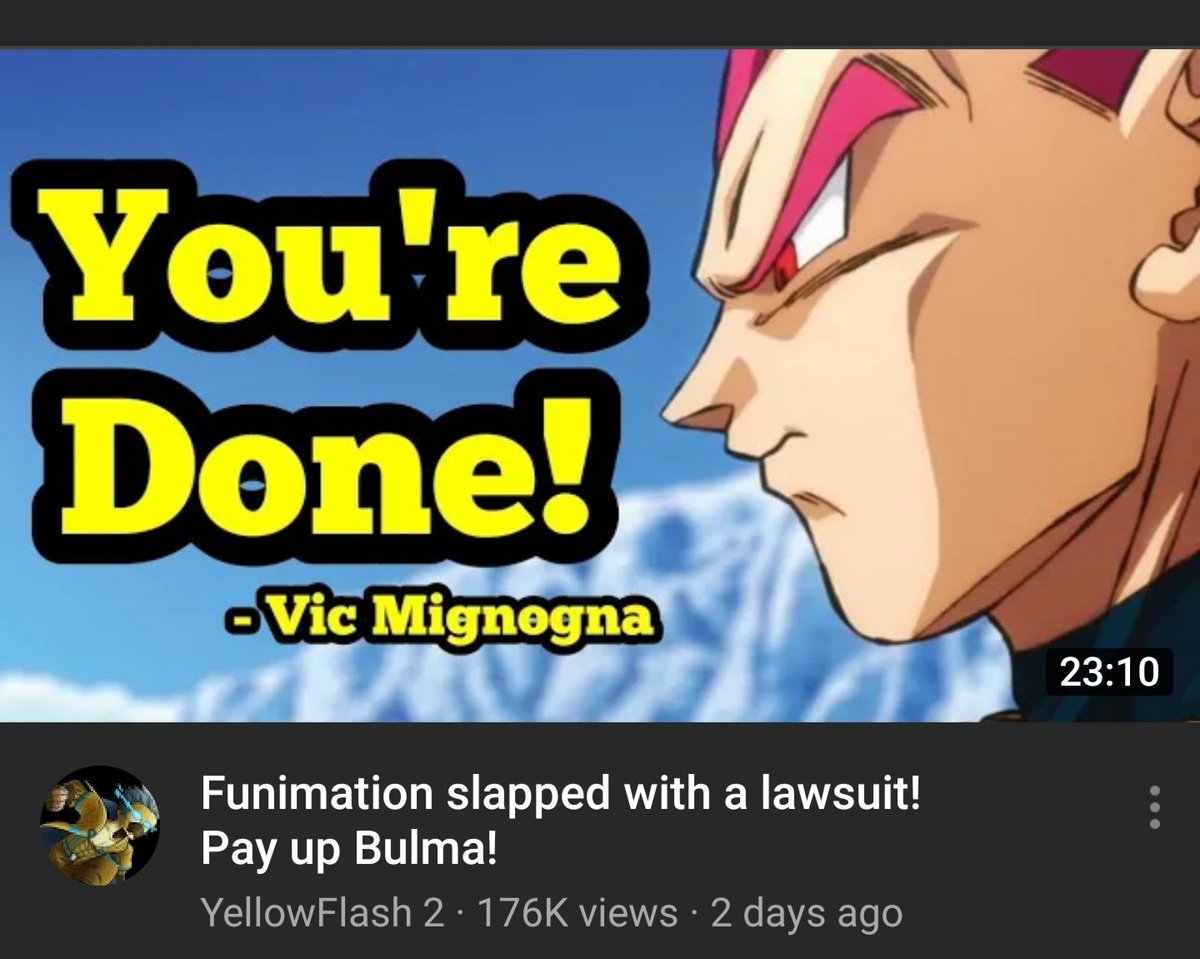Open the YellowFlash 2 channel name
Screen dimensions: 1200x959
[322, 912]
